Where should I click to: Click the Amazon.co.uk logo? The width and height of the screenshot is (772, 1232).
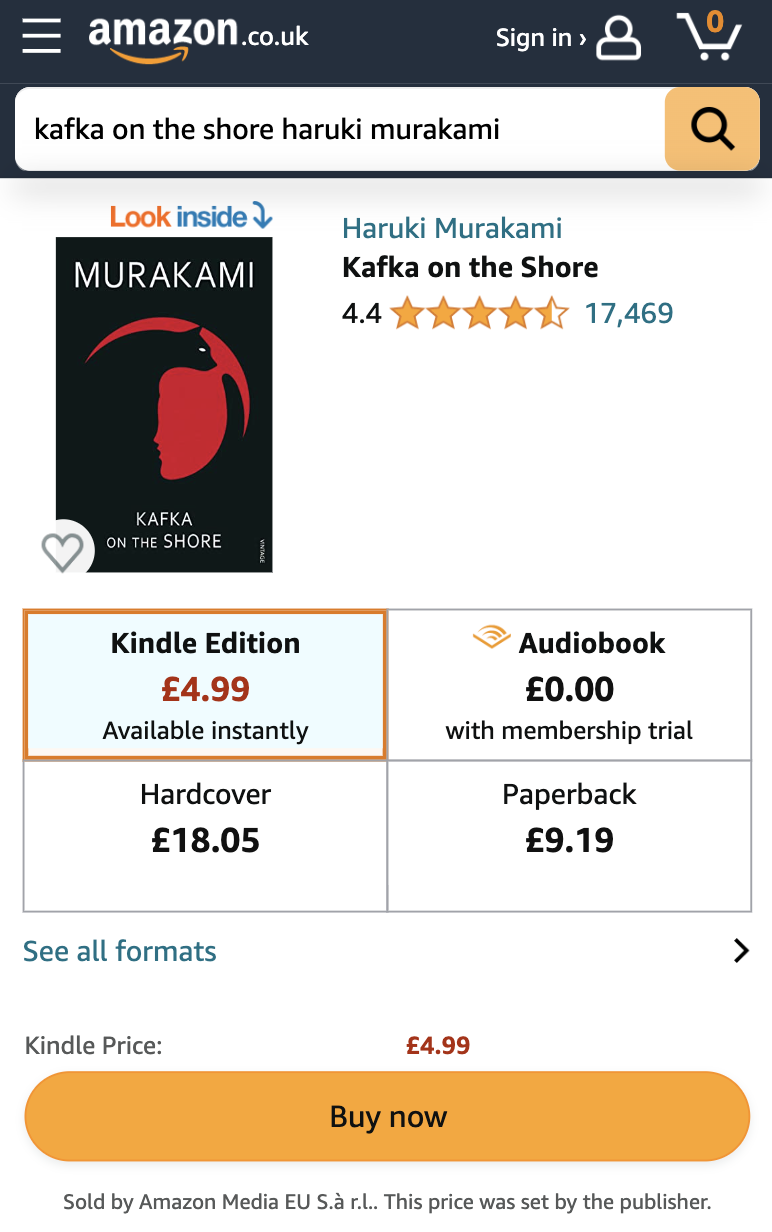198,38
